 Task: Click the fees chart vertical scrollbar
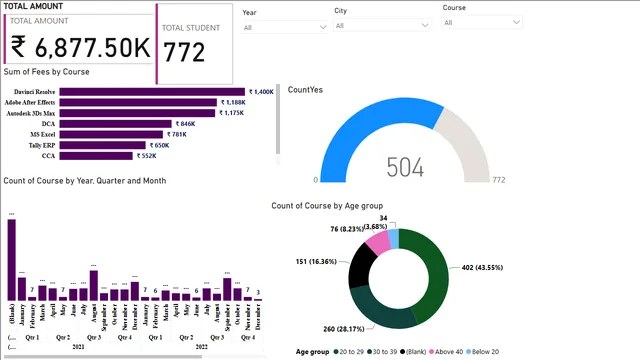278,119
